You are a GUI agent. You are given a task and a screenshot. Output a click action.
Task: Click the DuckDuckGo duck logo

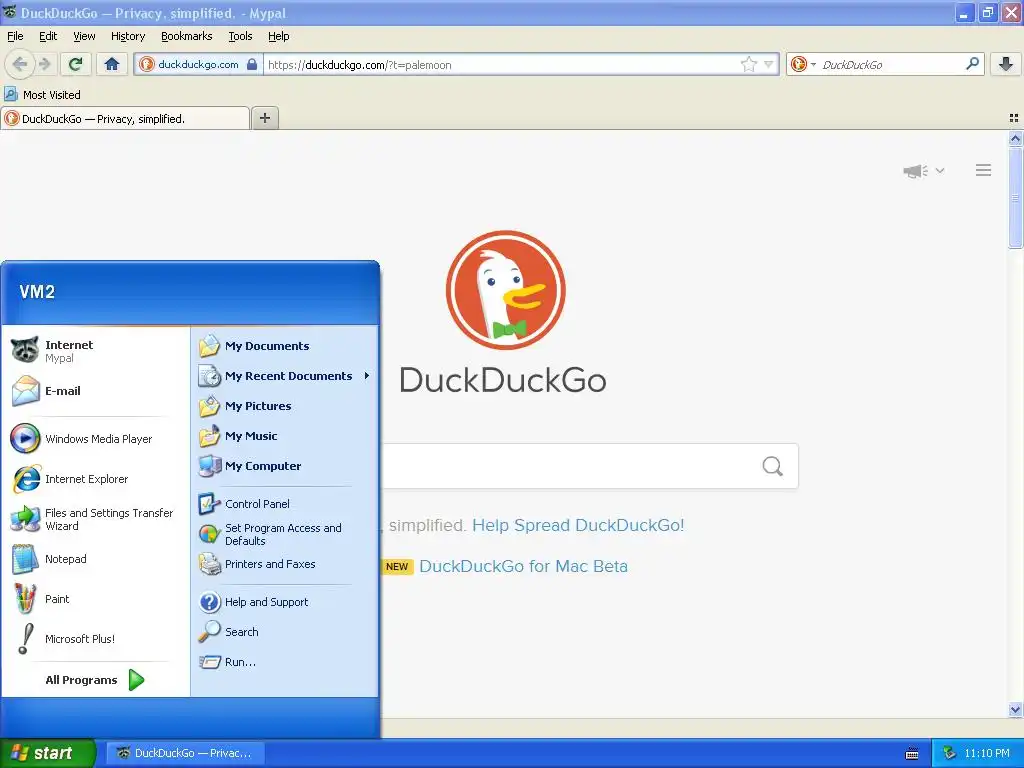[505, 289]
